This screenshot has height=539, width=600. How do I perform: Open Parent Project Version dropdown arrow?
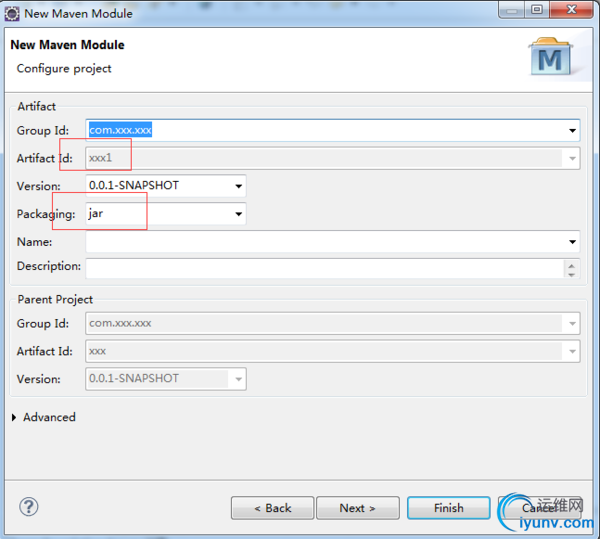pos(238,379)
